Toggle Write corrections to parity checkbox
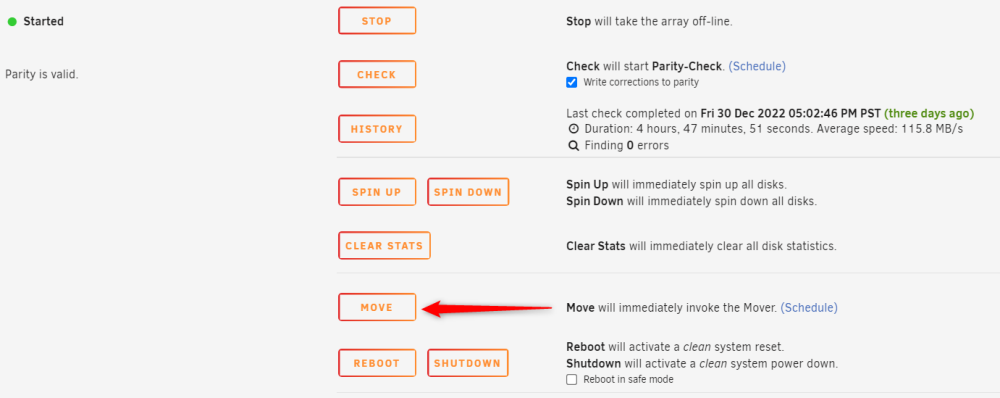The width and height of the screenshot is (1000, 398). [572, 82]
